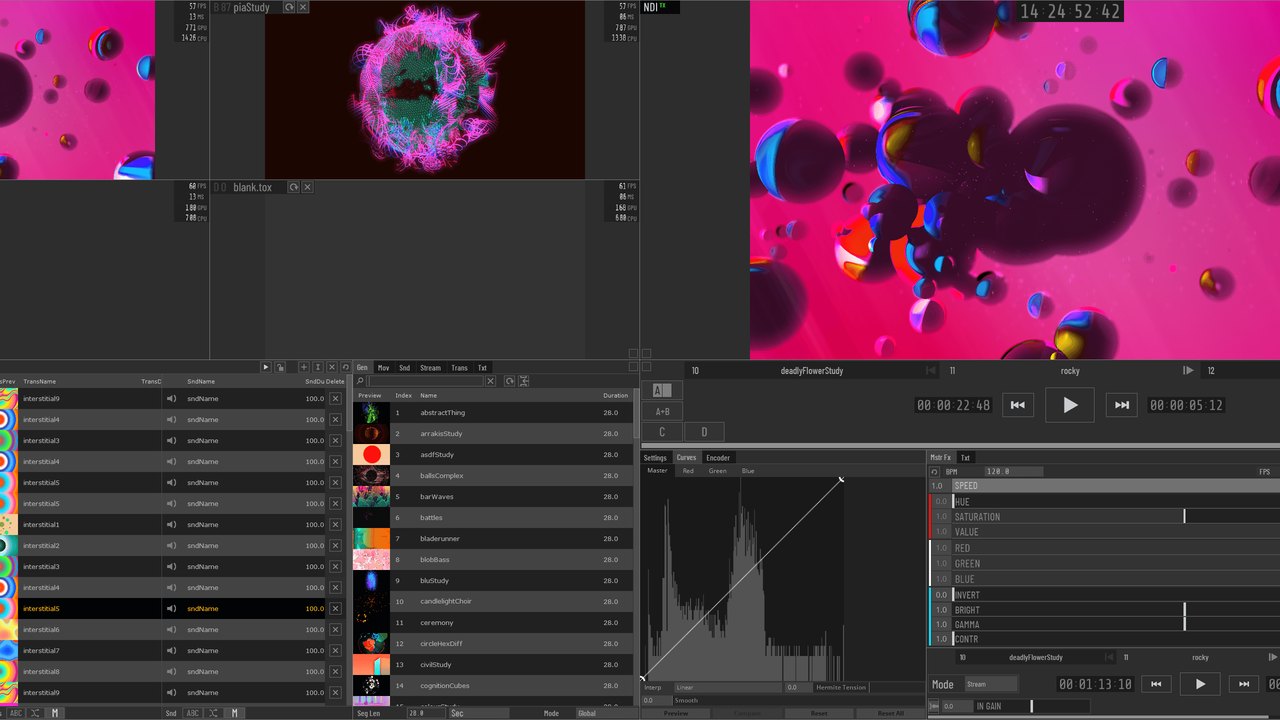
Task: Select ceremony row in the list
Action: [493, 622]
